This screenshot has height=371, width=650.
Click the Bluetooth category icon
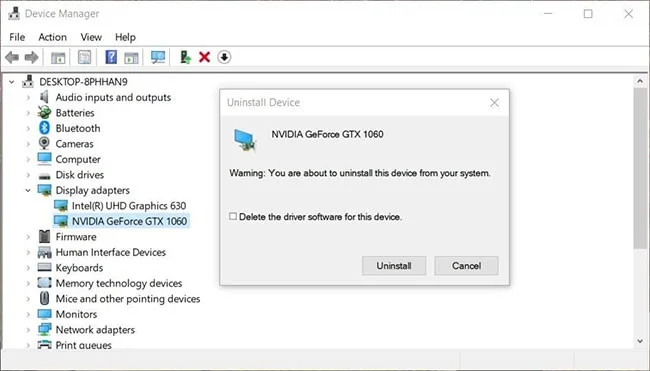point(44,128)
